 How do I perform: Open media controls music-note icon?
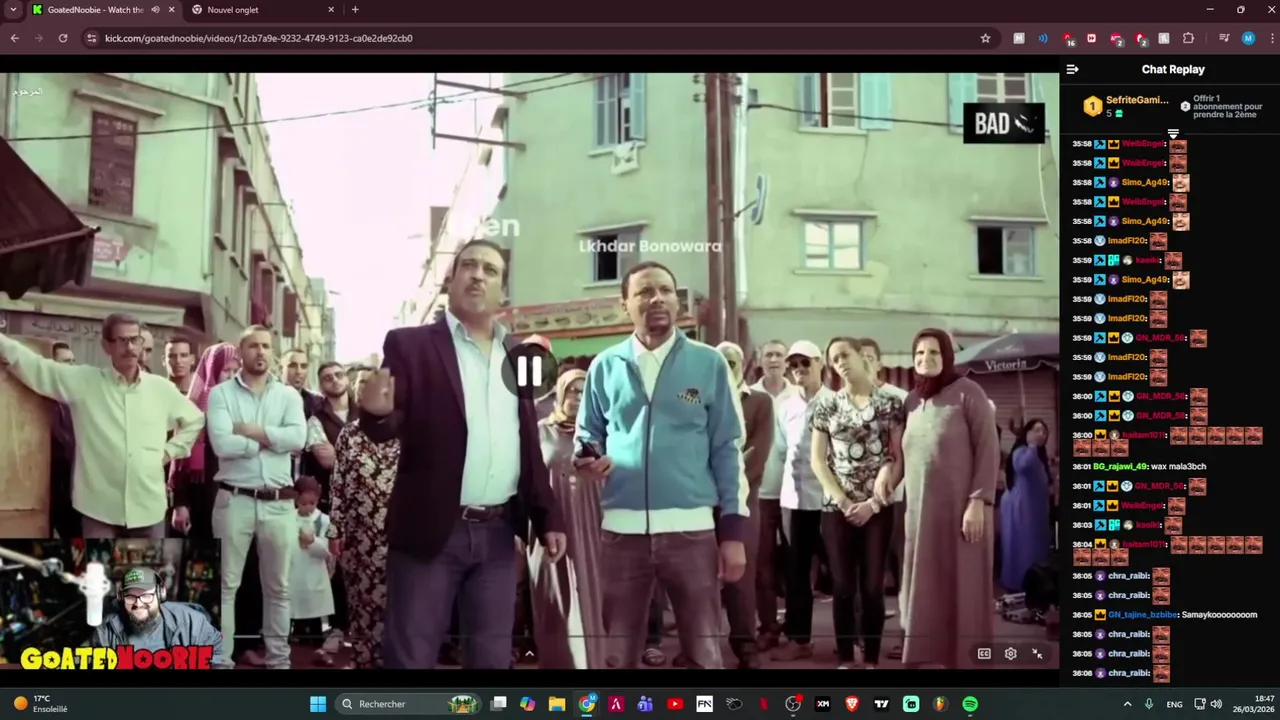1224,38
